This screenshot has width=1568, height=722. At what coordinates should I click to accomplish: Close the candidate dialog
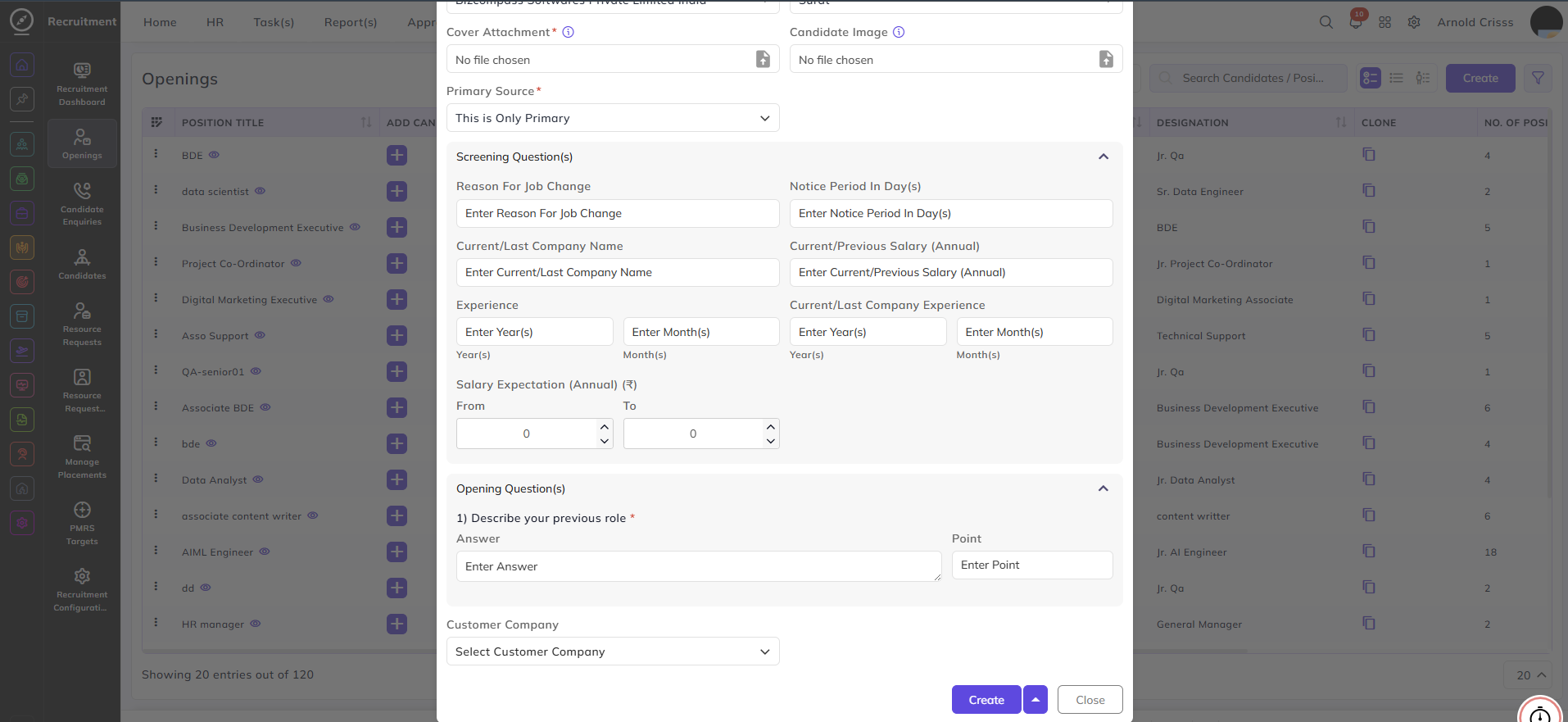pyautogui.click(x=1090, y=700)
